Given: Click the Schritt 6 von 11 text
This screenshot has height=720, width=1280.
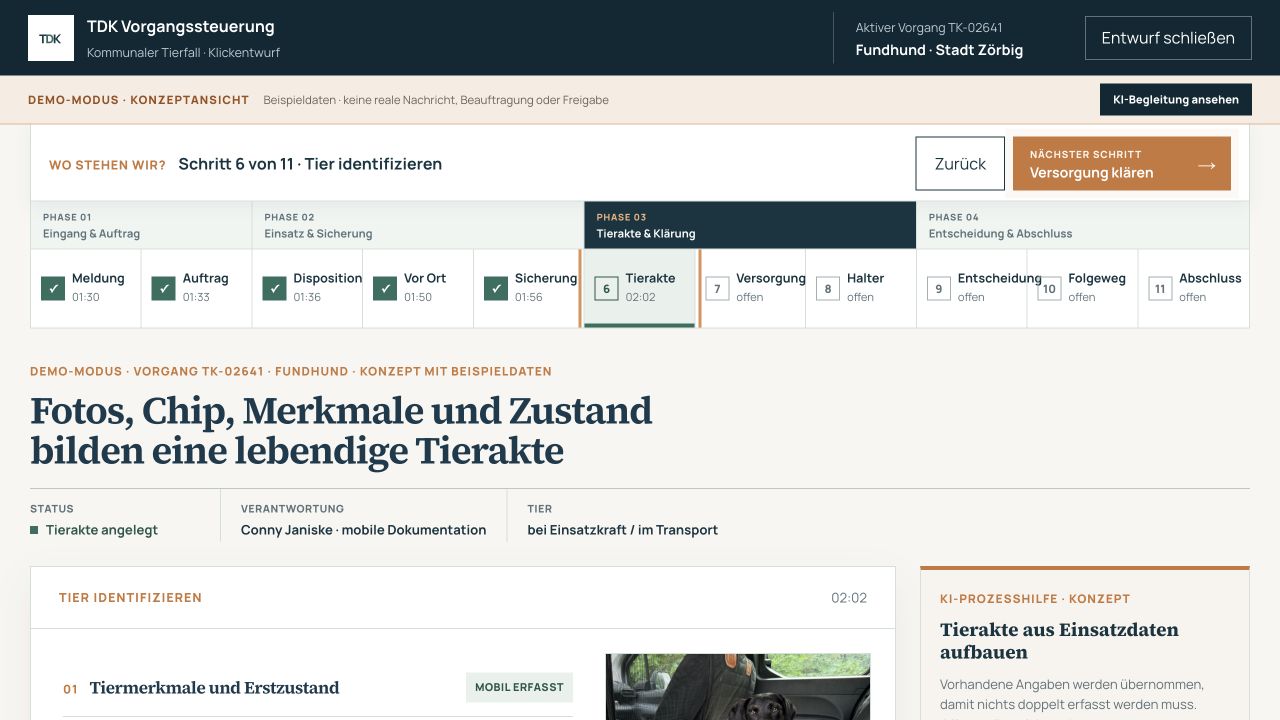Looking at the screenshot, I should (x=235, y=164).
